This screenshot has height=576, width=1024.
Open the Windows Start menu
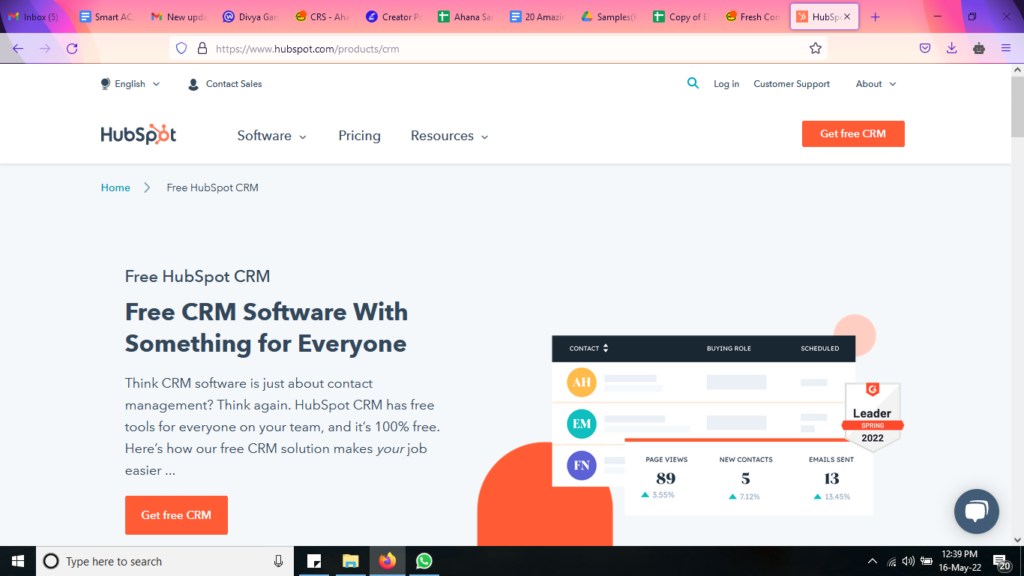[18, 561]
